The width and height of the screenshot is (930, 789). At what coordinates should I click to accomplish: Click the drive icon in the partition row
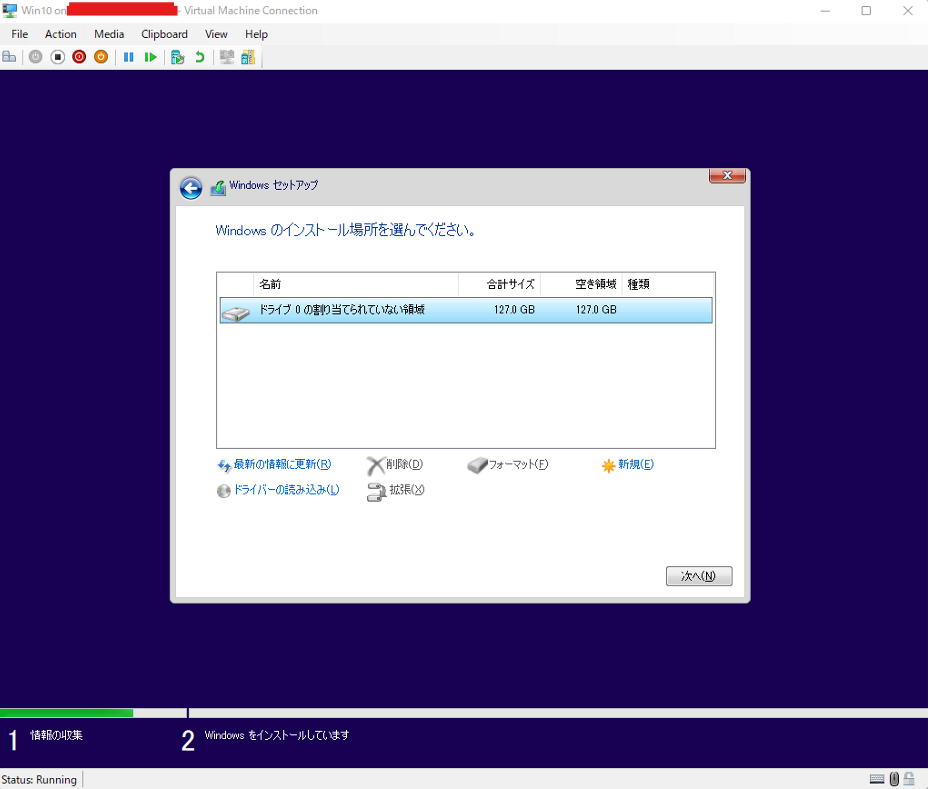[236, 312]
